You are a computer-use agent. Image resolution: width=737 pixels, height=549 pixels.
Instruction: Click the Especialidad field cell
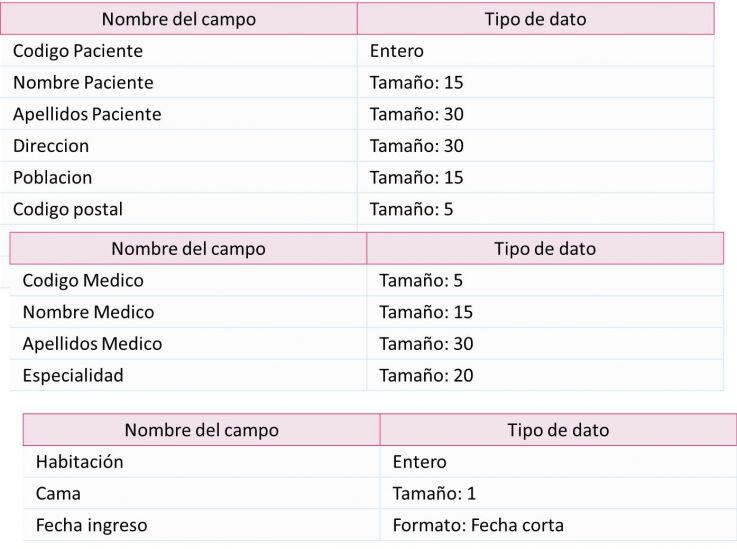pos(188,375)
